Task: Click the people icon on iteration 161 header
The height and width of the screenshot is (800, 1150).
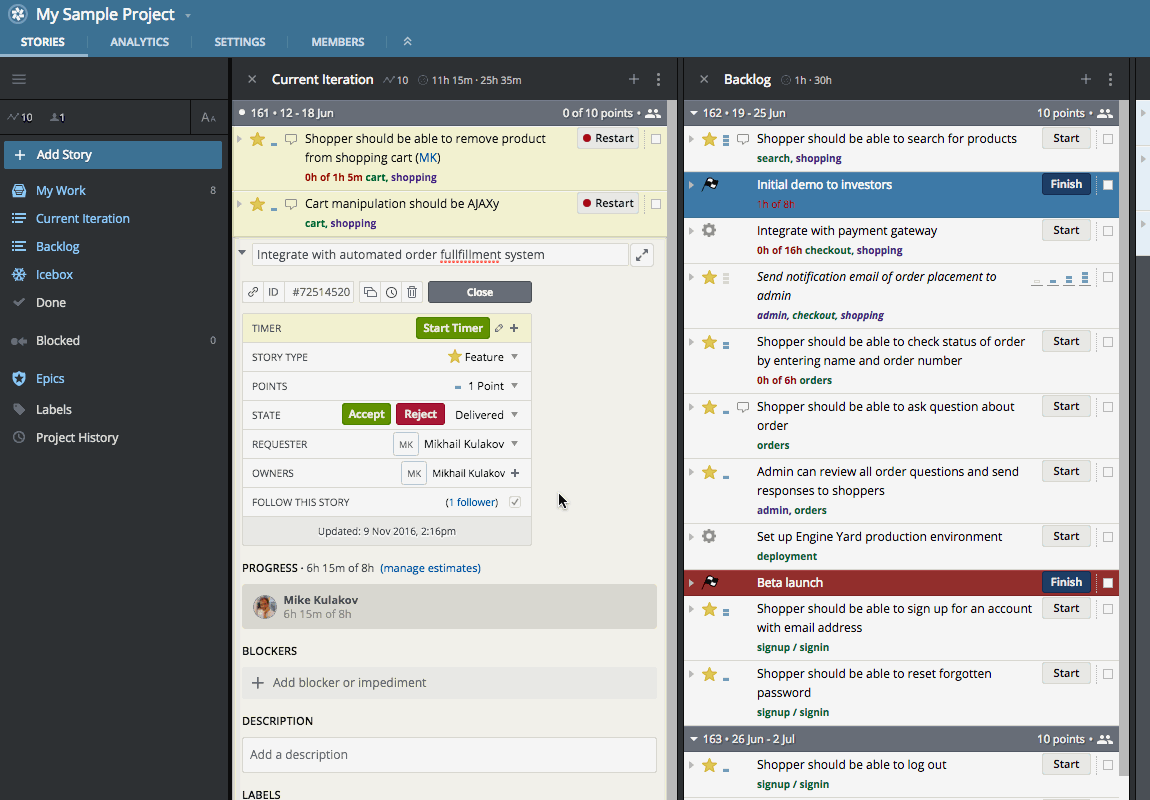Action: [653, 113]
